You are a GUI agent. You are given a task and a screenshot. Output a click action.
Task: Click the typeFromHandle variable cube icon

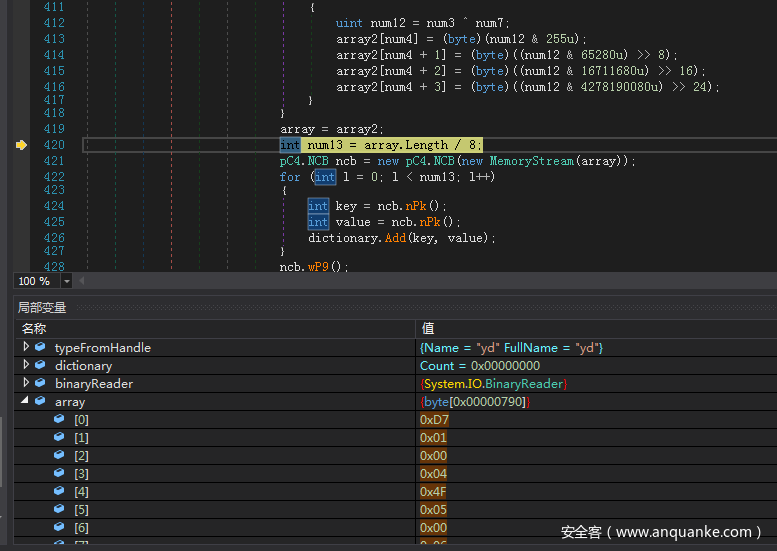[40, 347]
